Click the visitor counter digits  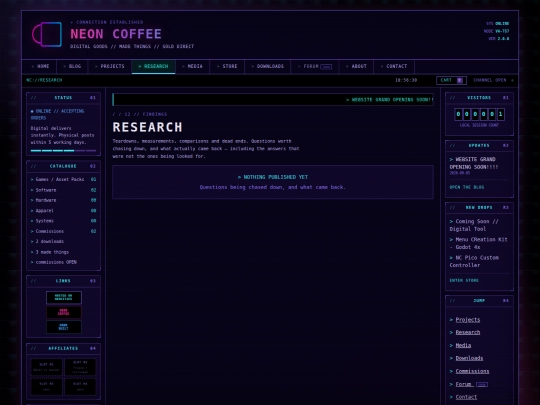tap(479, 114)
